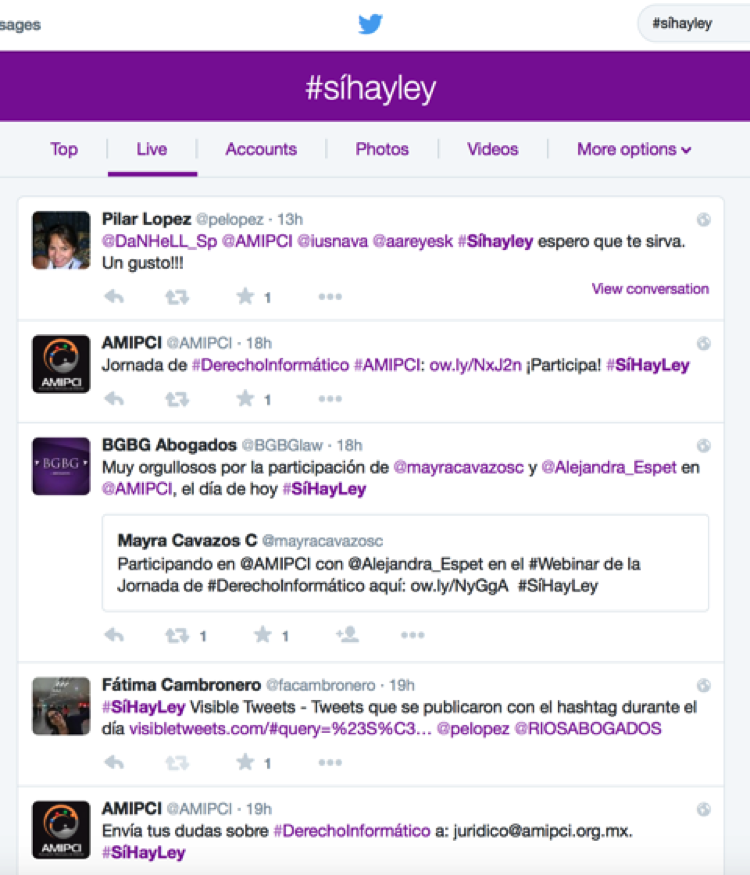Favorite Pilar Lopez's tweet with star
Viewport: 750px width, 875px height.
pos(245,296)
